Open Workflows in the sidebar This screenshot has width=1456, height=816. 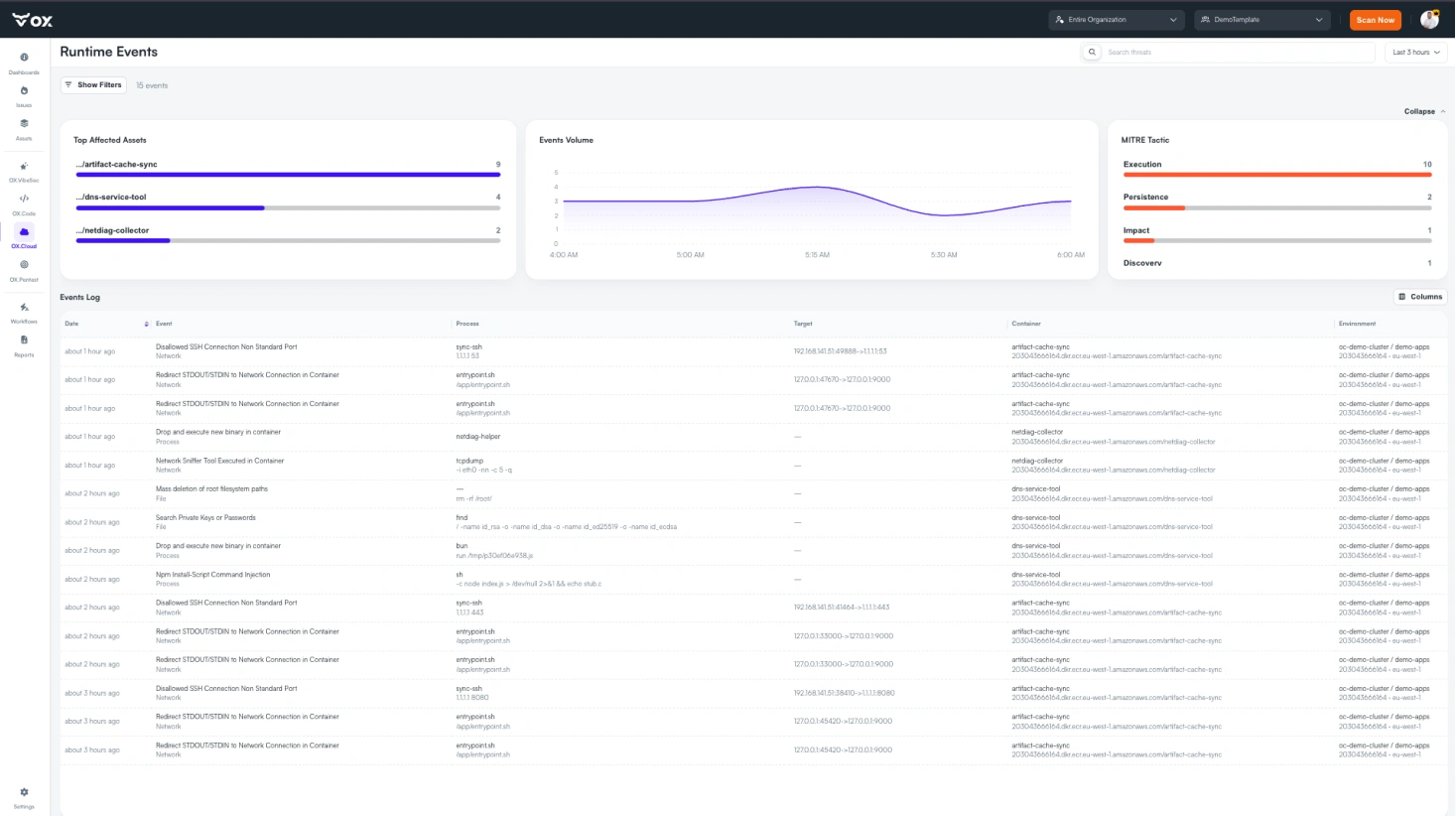pos(24,313)
